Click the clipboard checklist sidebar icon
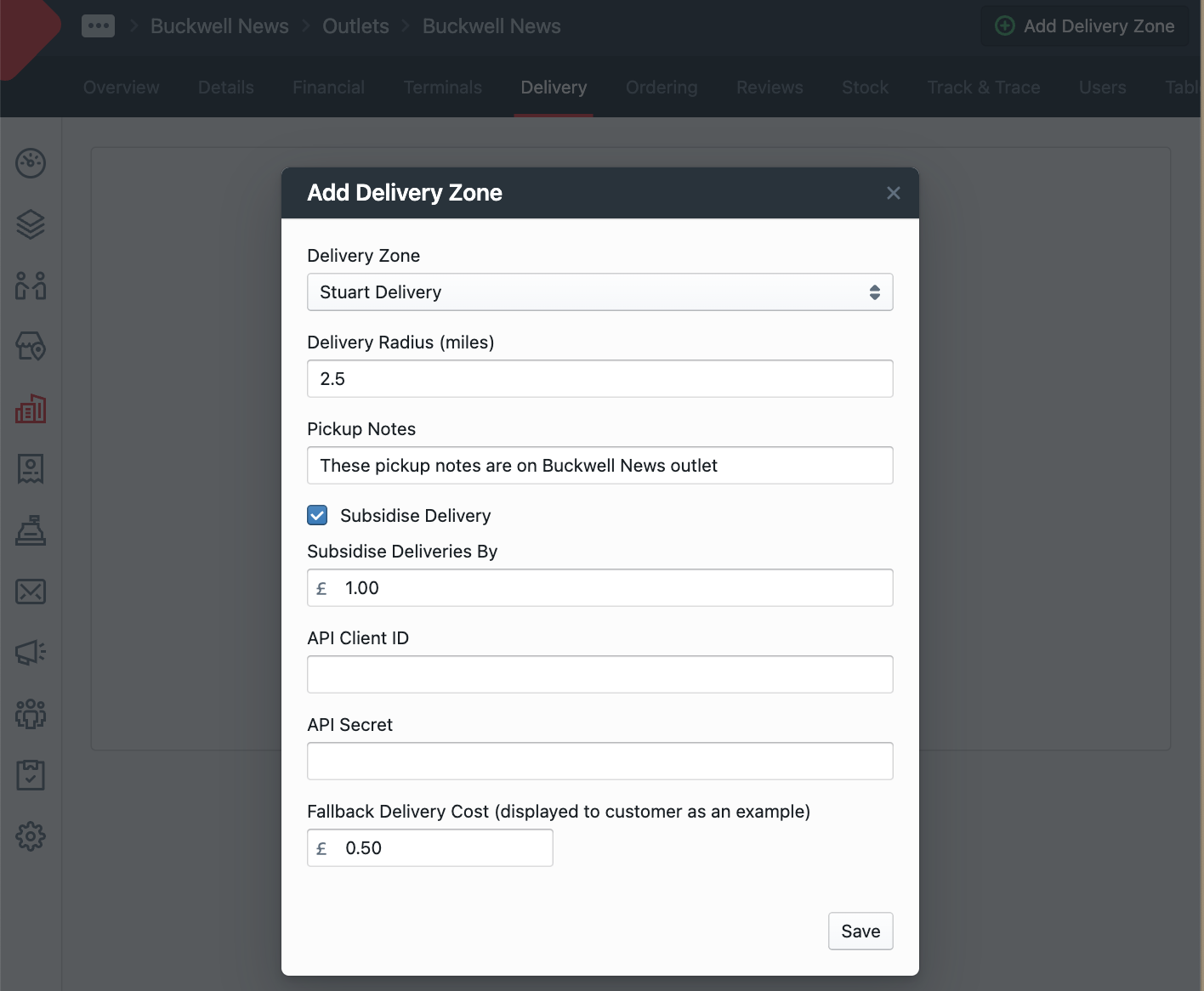Screen dimensions: 1204x991 click(x=31, y=775)
